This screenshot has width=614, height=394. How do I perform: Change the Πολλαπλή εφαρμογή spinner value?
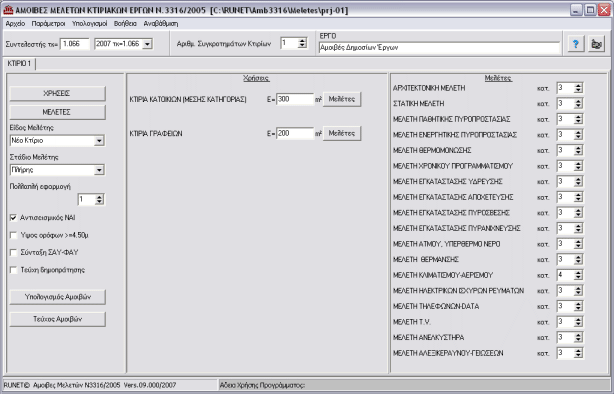coord(99,199)
